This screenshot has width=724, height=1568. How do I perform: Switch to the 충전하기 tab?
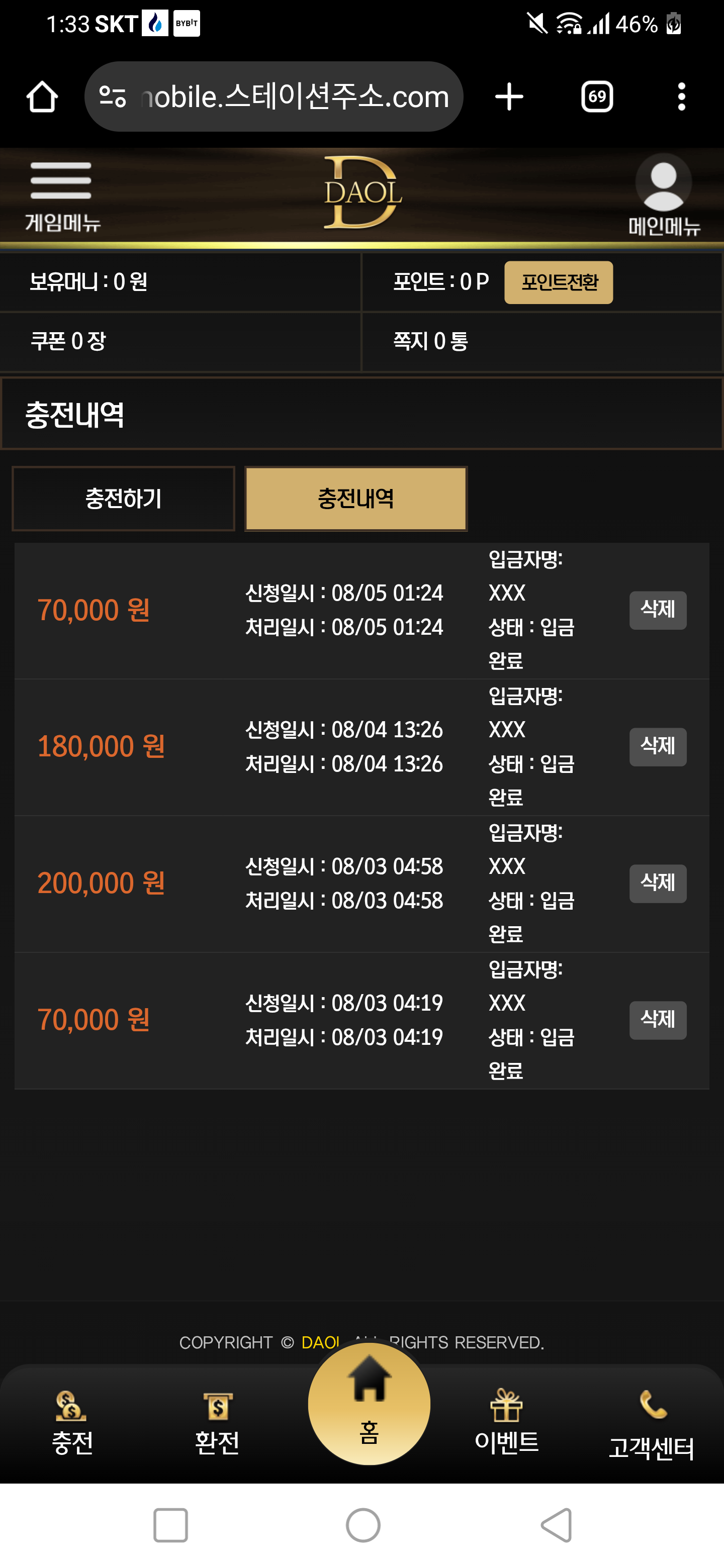click(x=124, y=499)
